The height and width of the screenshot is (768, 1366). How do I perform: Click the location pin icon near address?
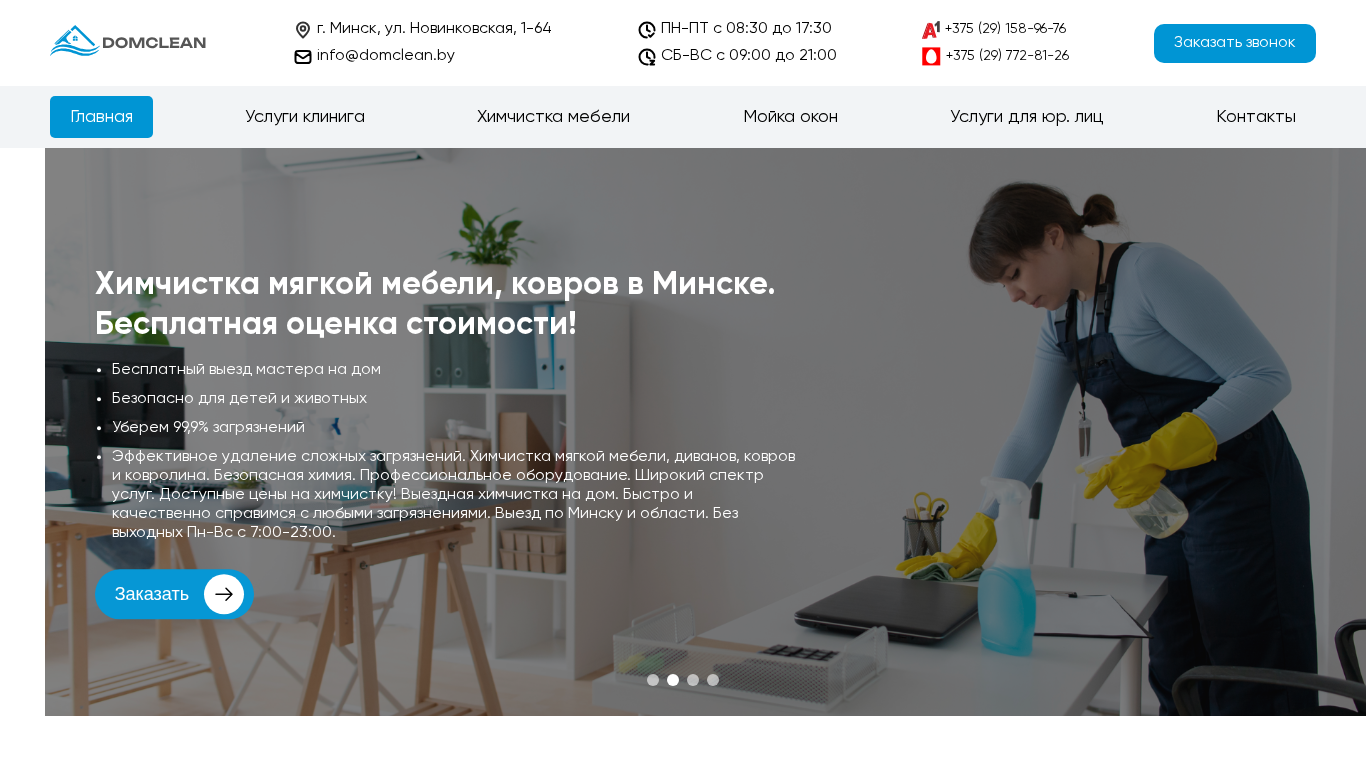pos(303,30)
